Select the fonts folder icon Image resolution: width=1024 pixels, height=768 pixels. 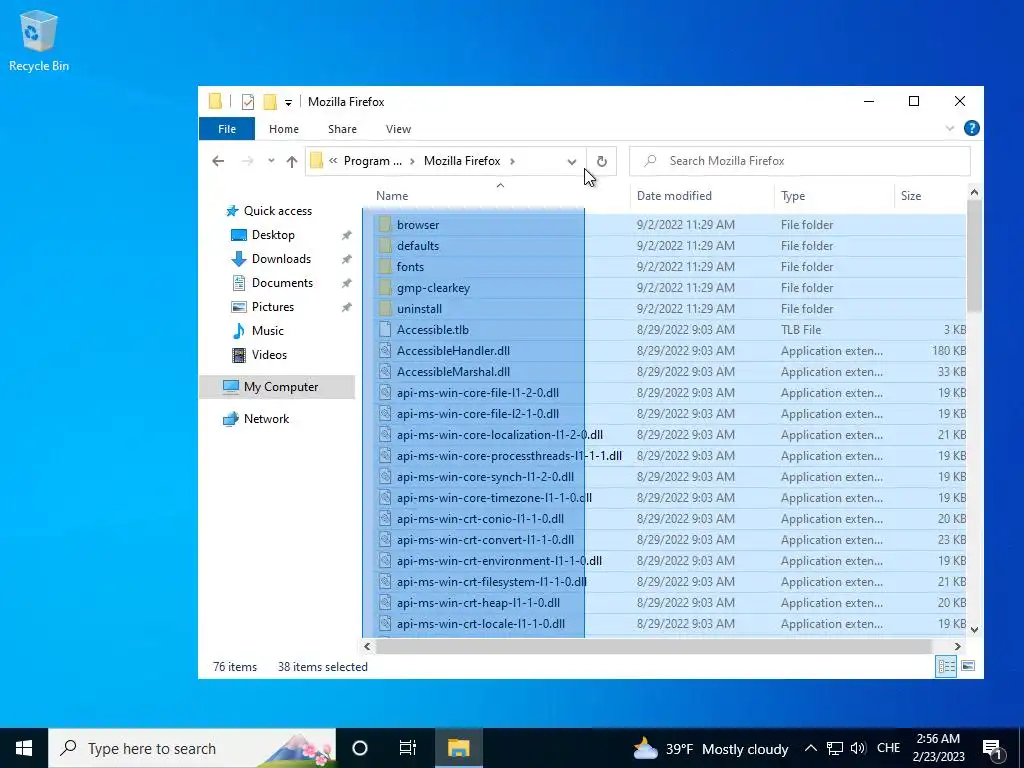pos(385,266)
